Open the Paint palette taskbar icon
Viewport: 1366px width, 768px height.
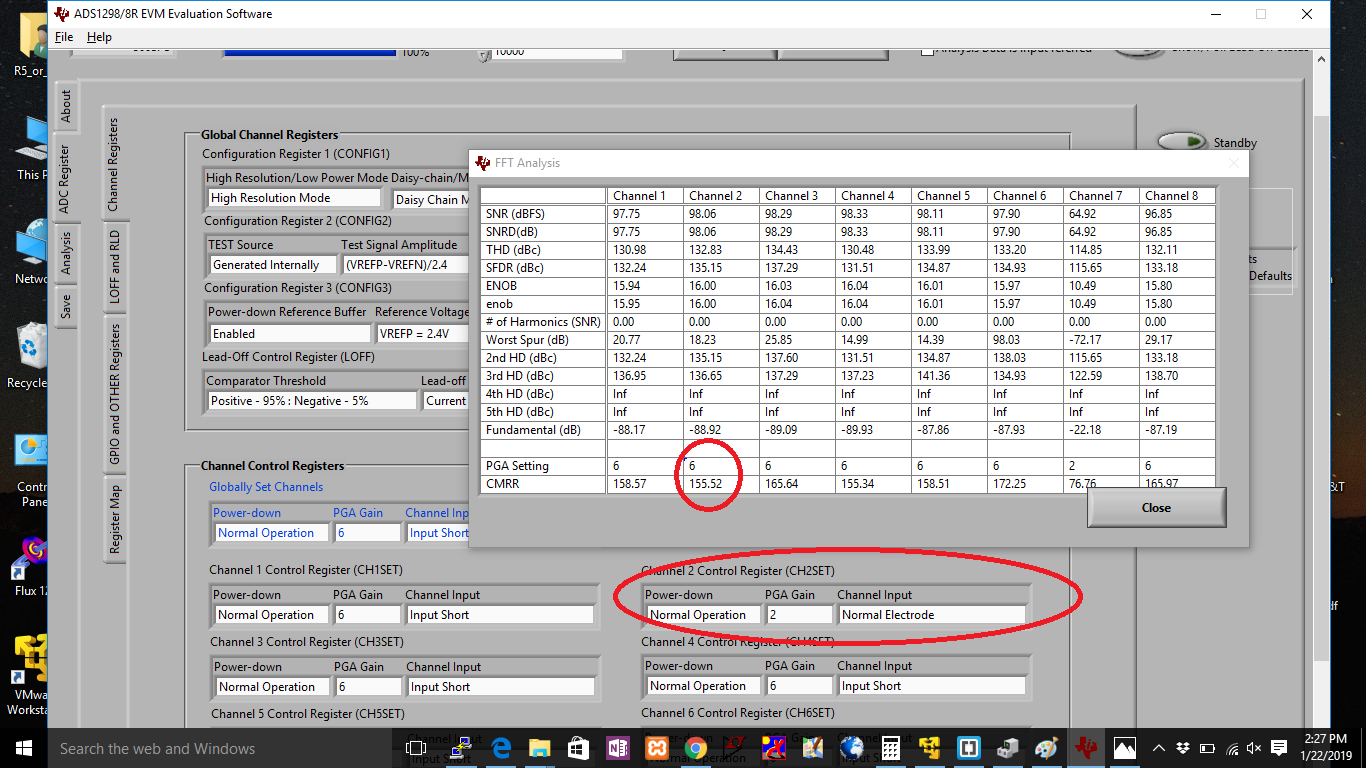(1045, 748)
